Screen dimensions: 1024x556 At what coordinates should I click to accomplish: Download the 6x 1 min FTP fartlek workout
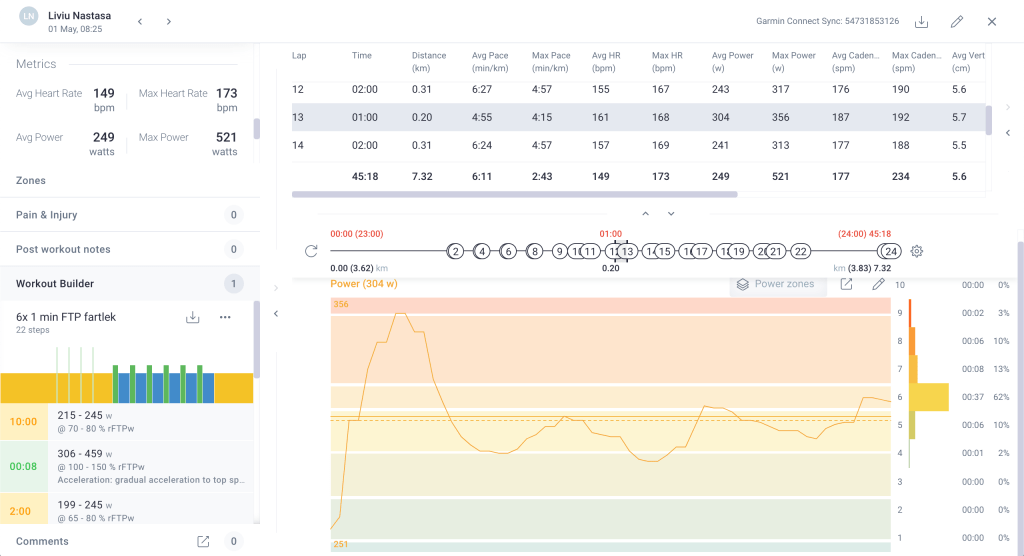[193, 317]
